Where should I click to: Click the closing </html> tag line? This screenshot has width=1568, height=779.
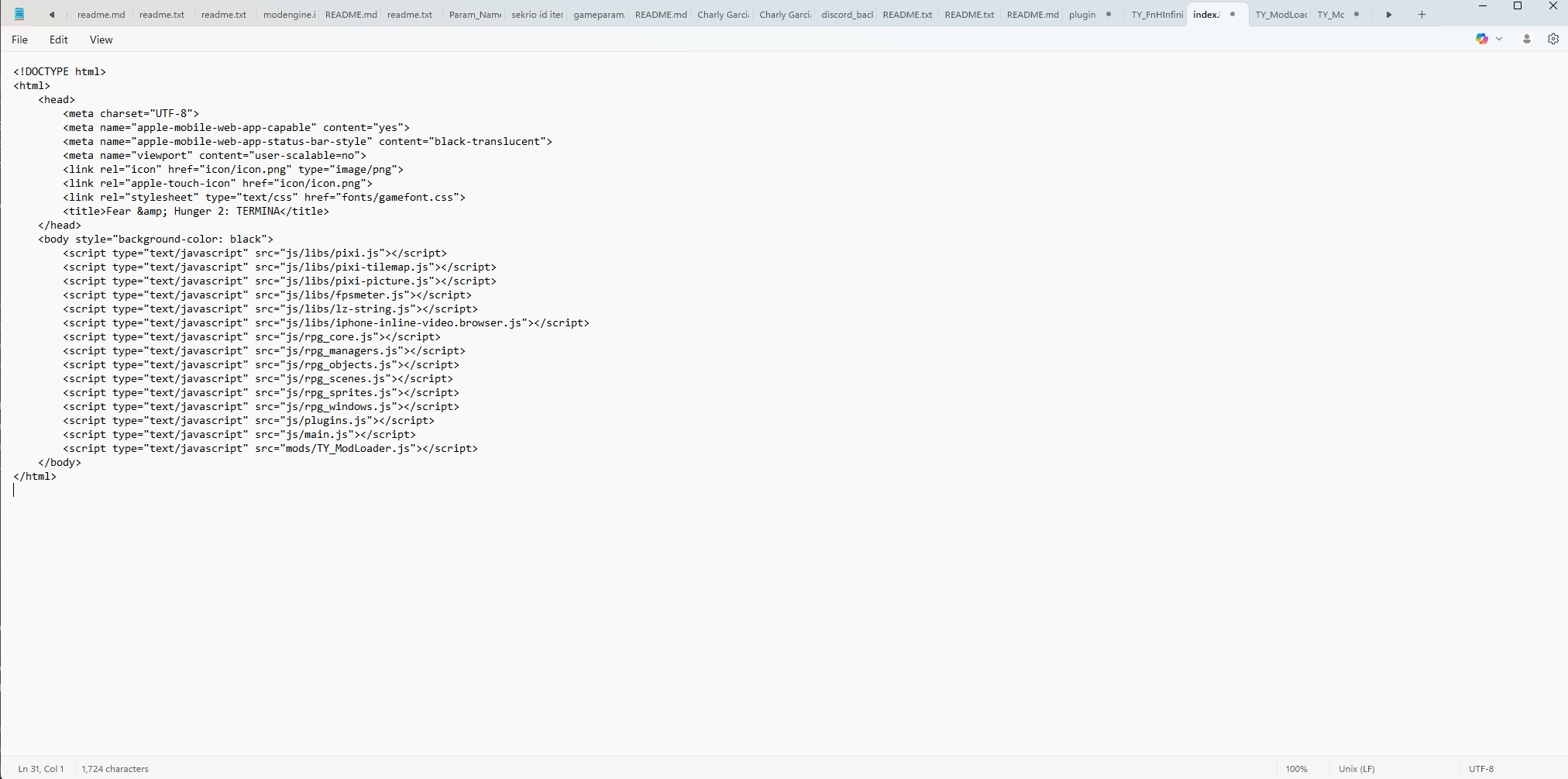(35, 476)
